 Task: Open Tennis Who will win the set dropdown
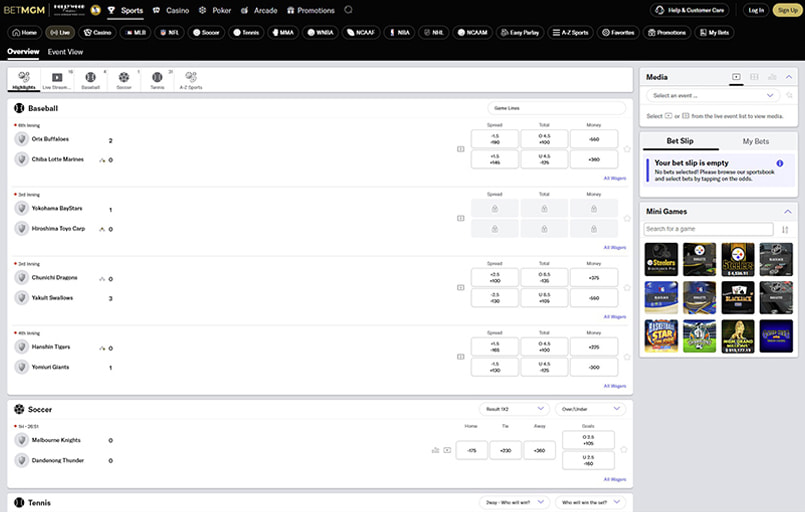(x=590, y=502)
